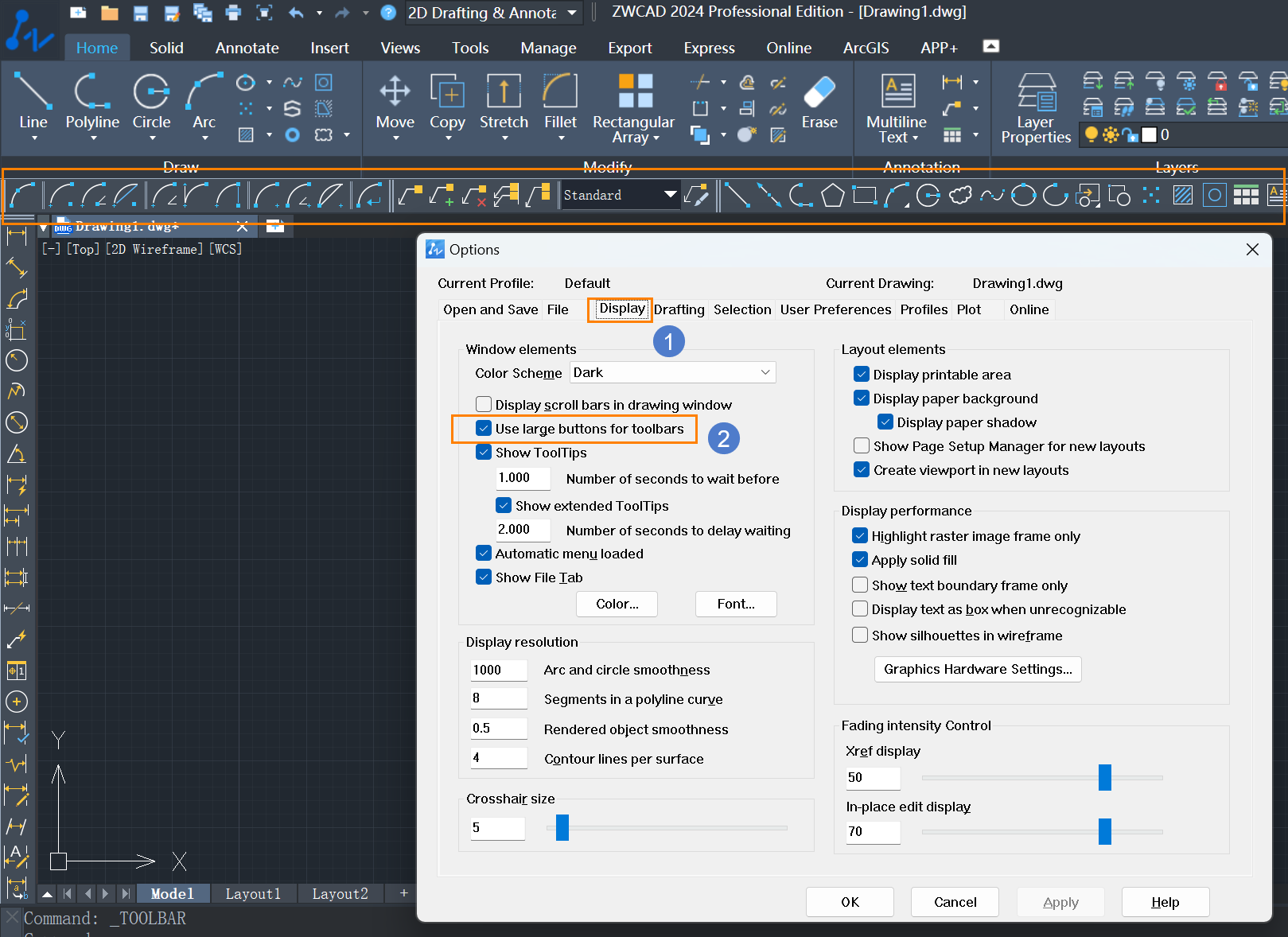Screen dimensions: 1288x937
Task: Open the Insert ribbon tab
Action: tap(330, 48)
